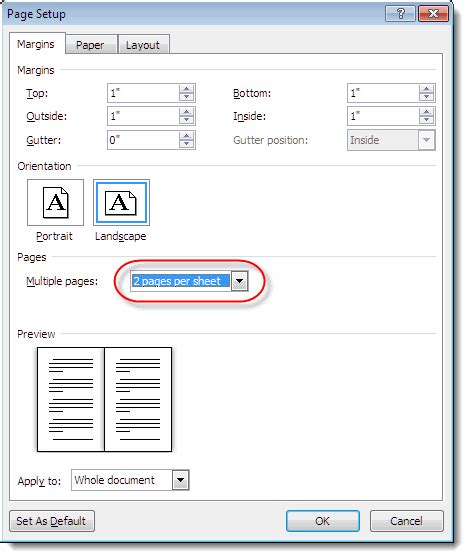
Task: Open the Multiple pages dropdown arrow
Action: (239, 281)
